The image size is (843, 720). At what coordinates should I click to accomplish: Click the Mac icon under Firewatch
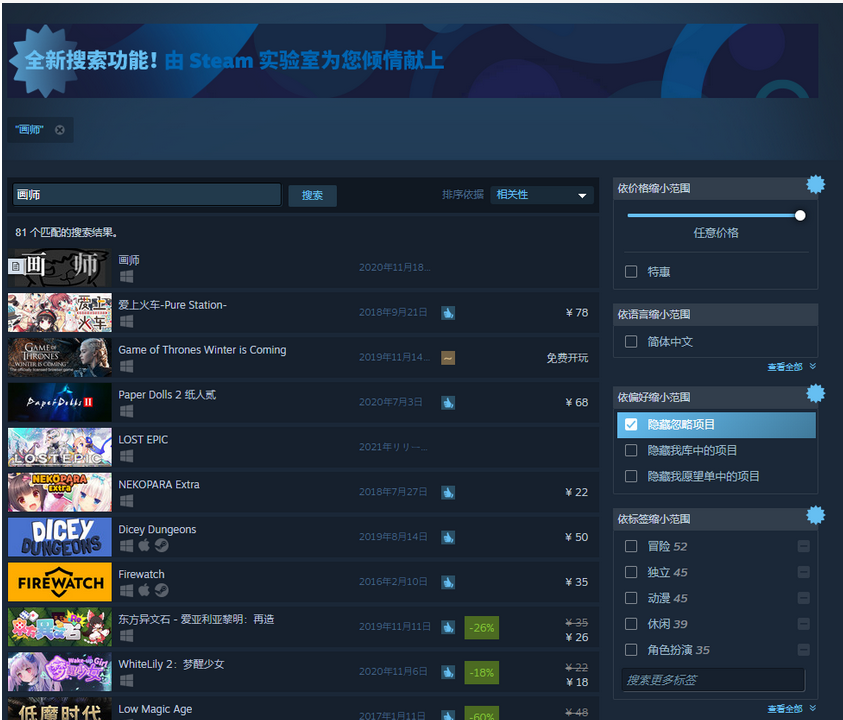tap(144, 590)
